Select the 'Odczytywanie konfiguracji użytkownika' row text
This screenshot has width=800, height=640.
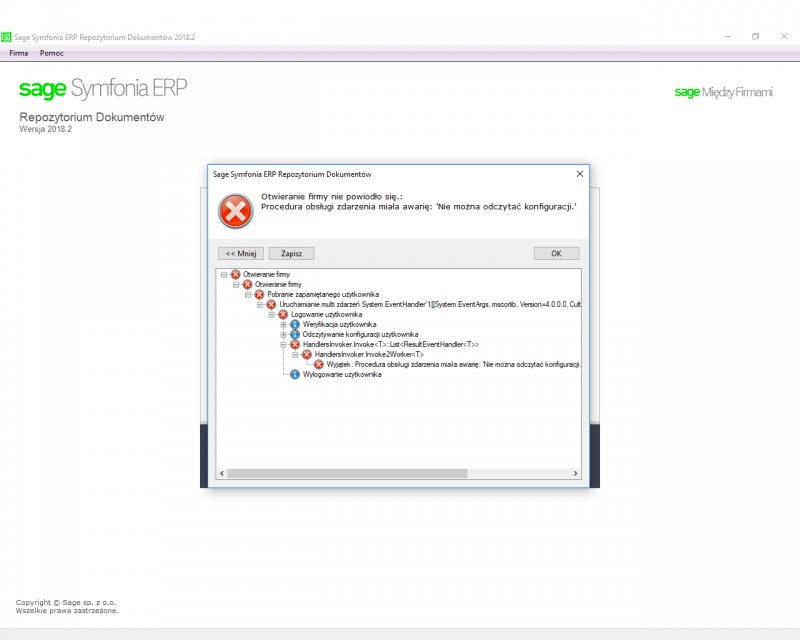click(360, 334)
